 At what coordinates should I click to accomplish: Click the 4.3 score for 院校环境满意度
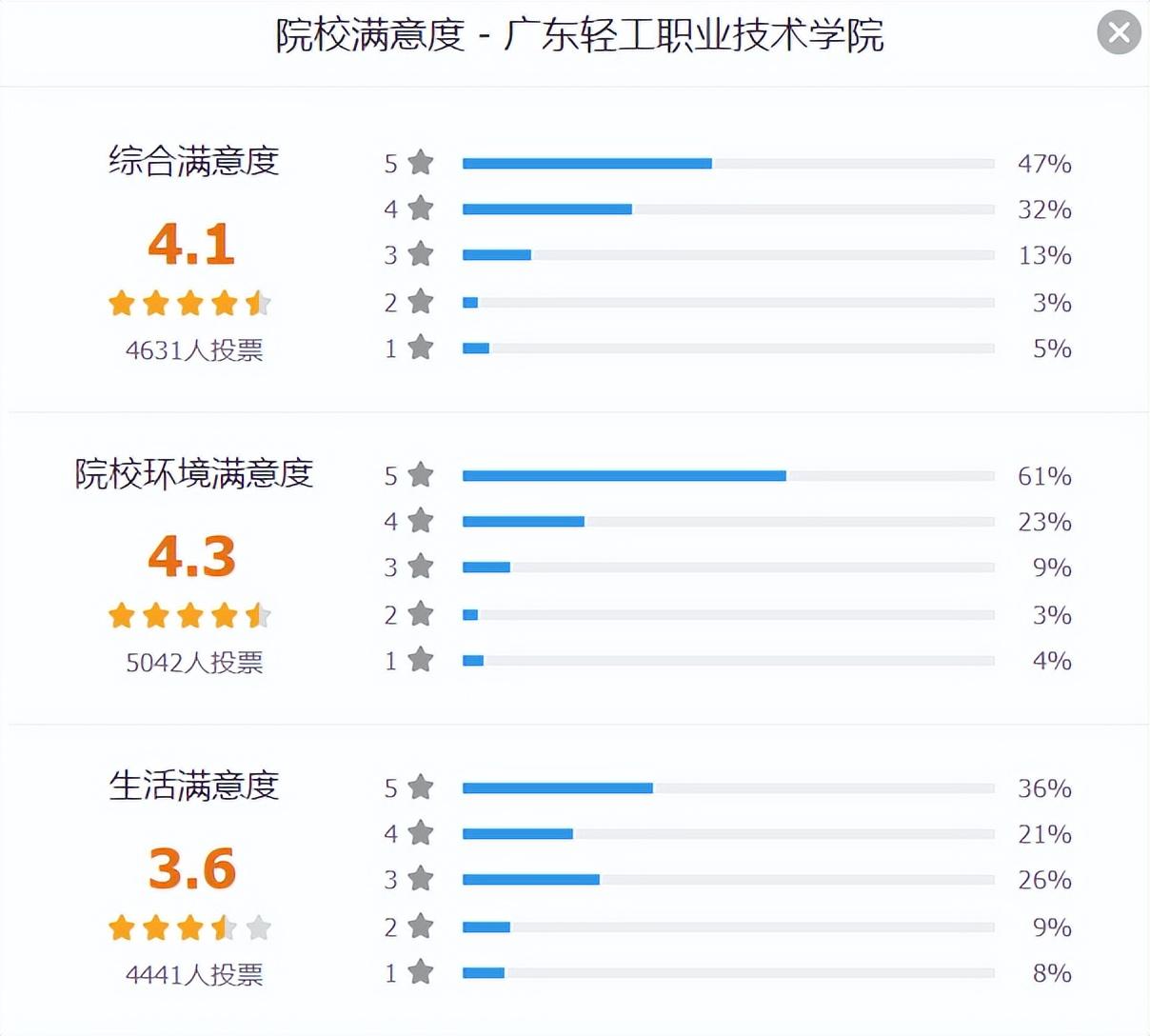191,556
